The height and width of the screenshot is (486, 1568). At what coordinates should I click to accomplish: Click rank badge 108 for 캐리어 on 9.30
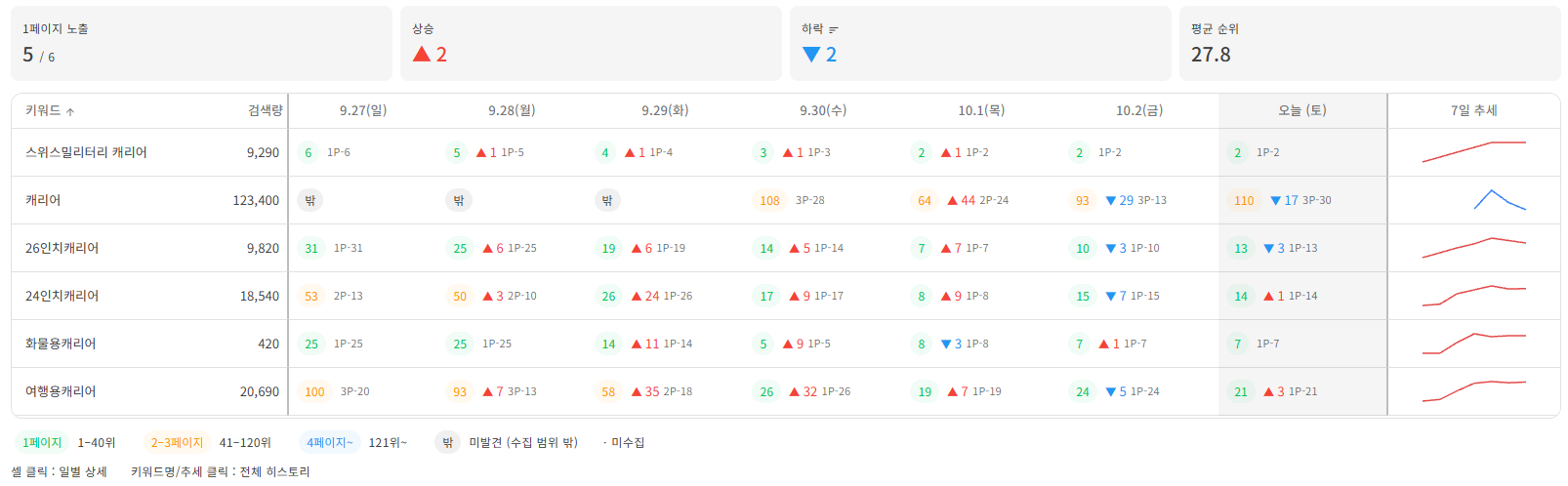click(769, 200)
